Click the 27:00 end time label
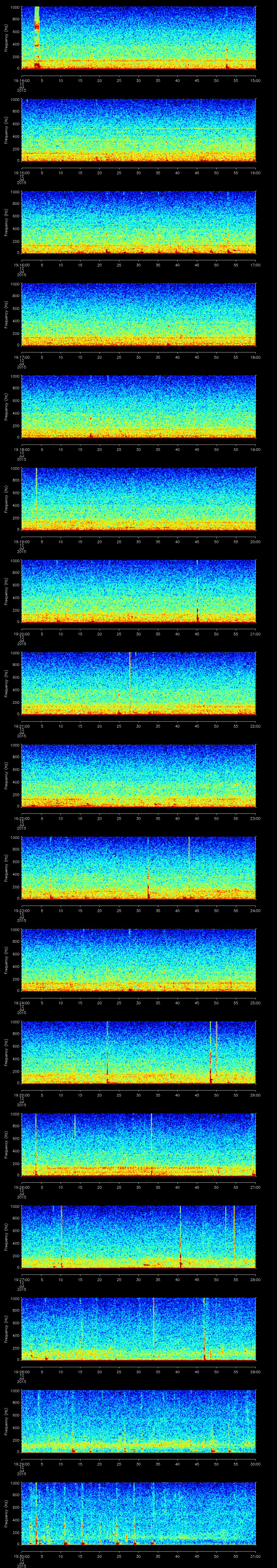Image resolution: width=277 pixels, height=1568 pixels. 255,1187
